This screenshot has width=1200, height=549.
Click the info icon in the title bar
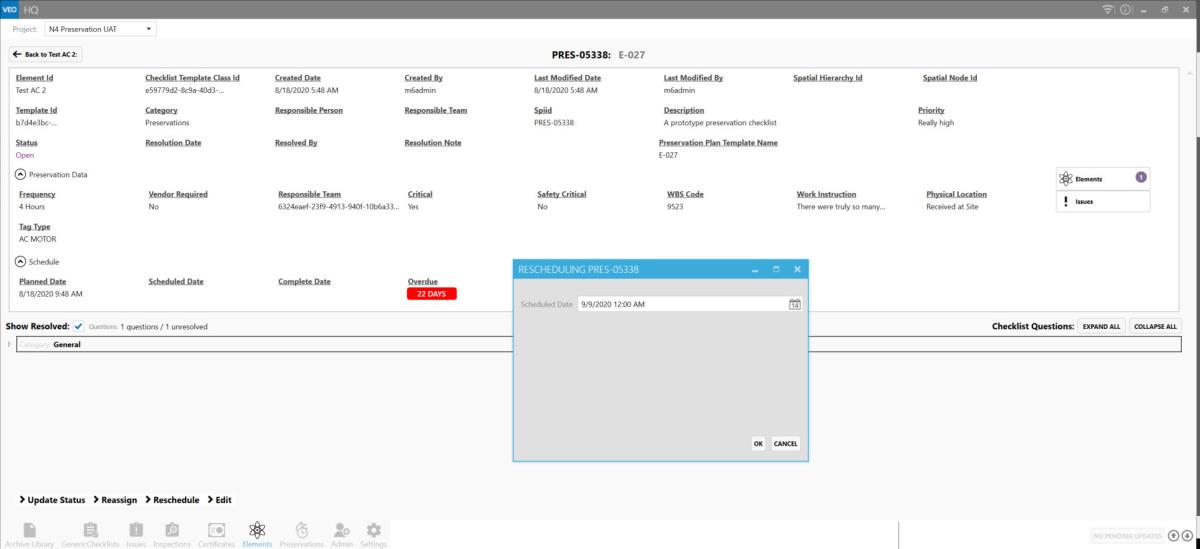pos(1125,9)
